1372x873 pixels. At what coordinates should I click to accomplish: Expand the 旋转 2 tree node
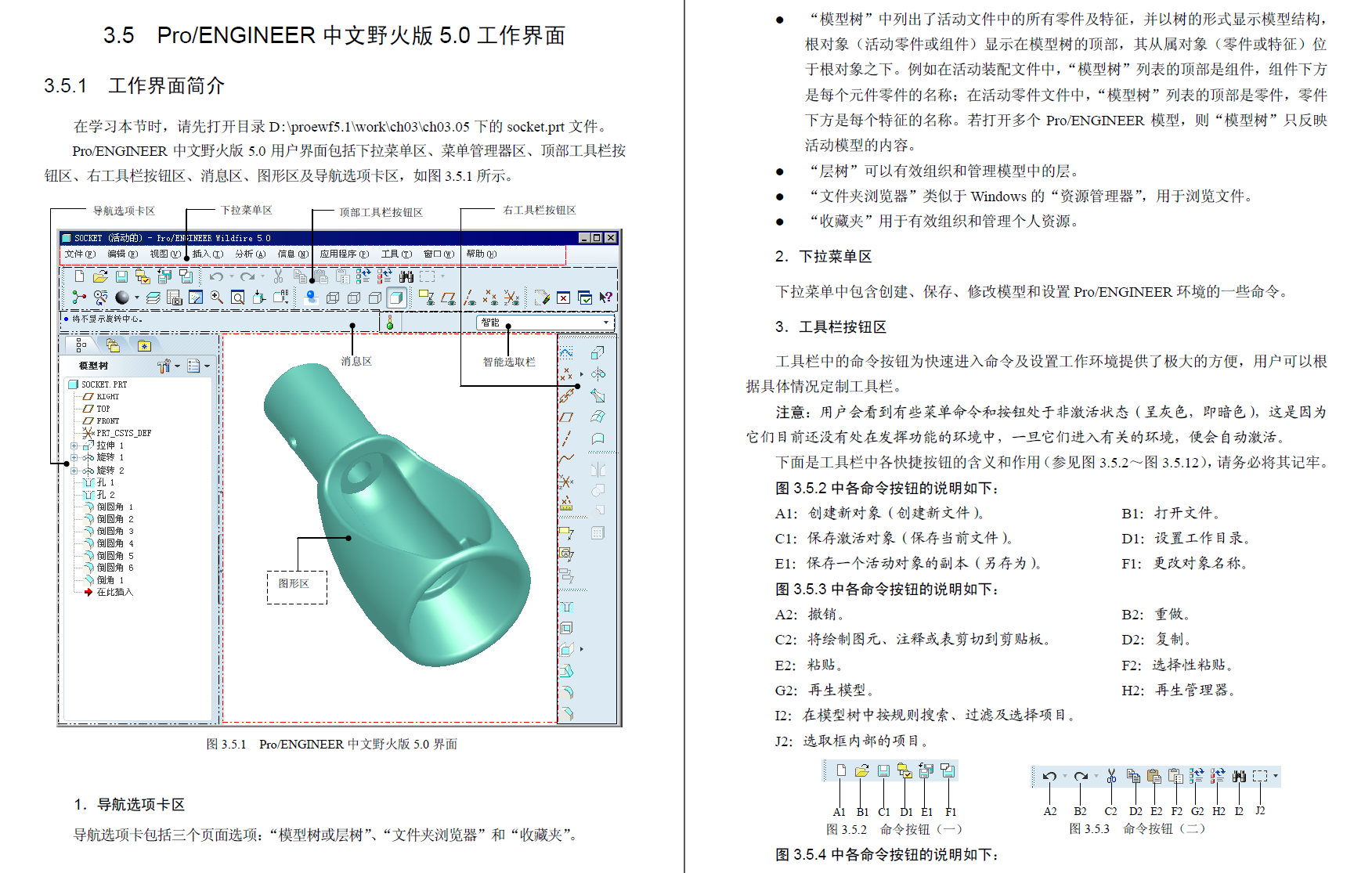(x=74, y=471)
